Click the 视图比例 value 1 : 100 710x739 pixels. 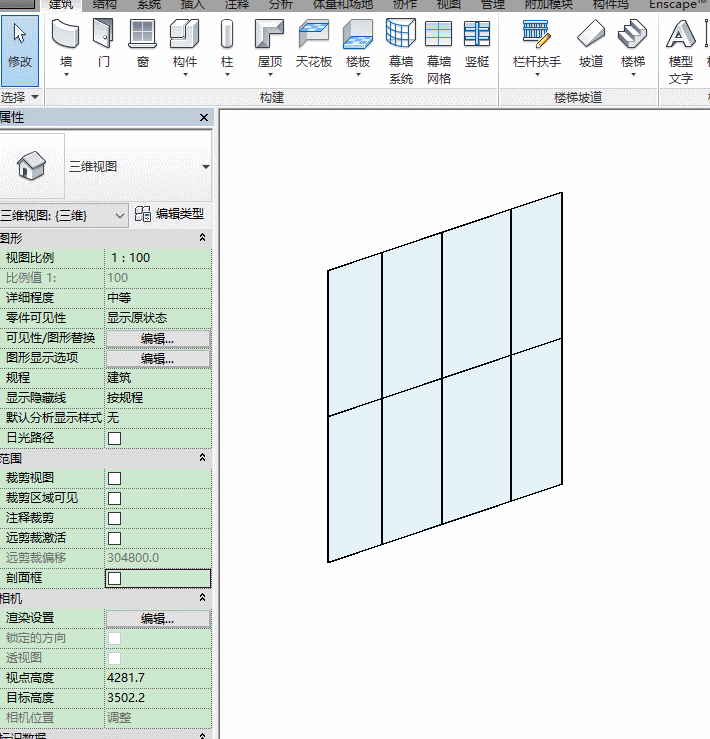(158, 258)
